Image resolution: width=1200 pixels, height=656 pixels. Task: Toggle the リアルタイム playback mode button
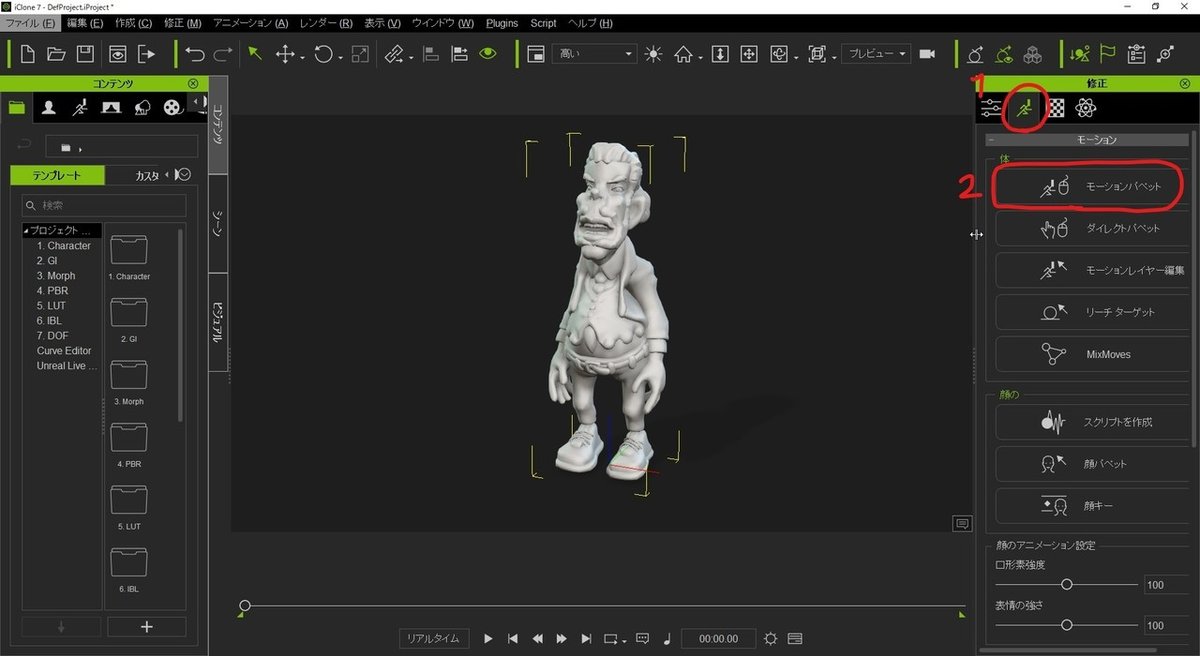point(434,638)
